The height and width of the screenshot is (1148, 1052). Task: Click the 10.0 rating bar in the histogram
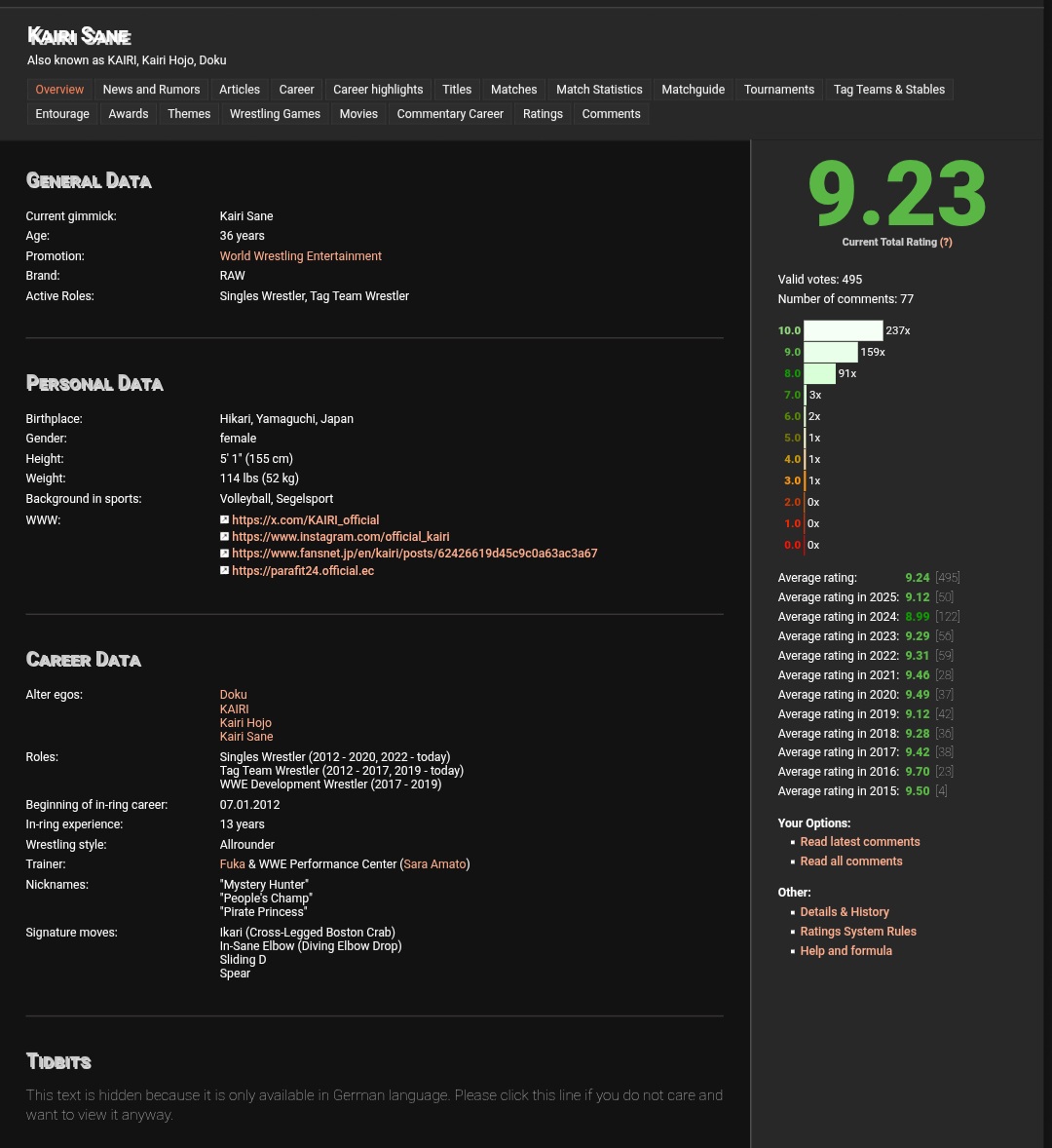point(843,330)
